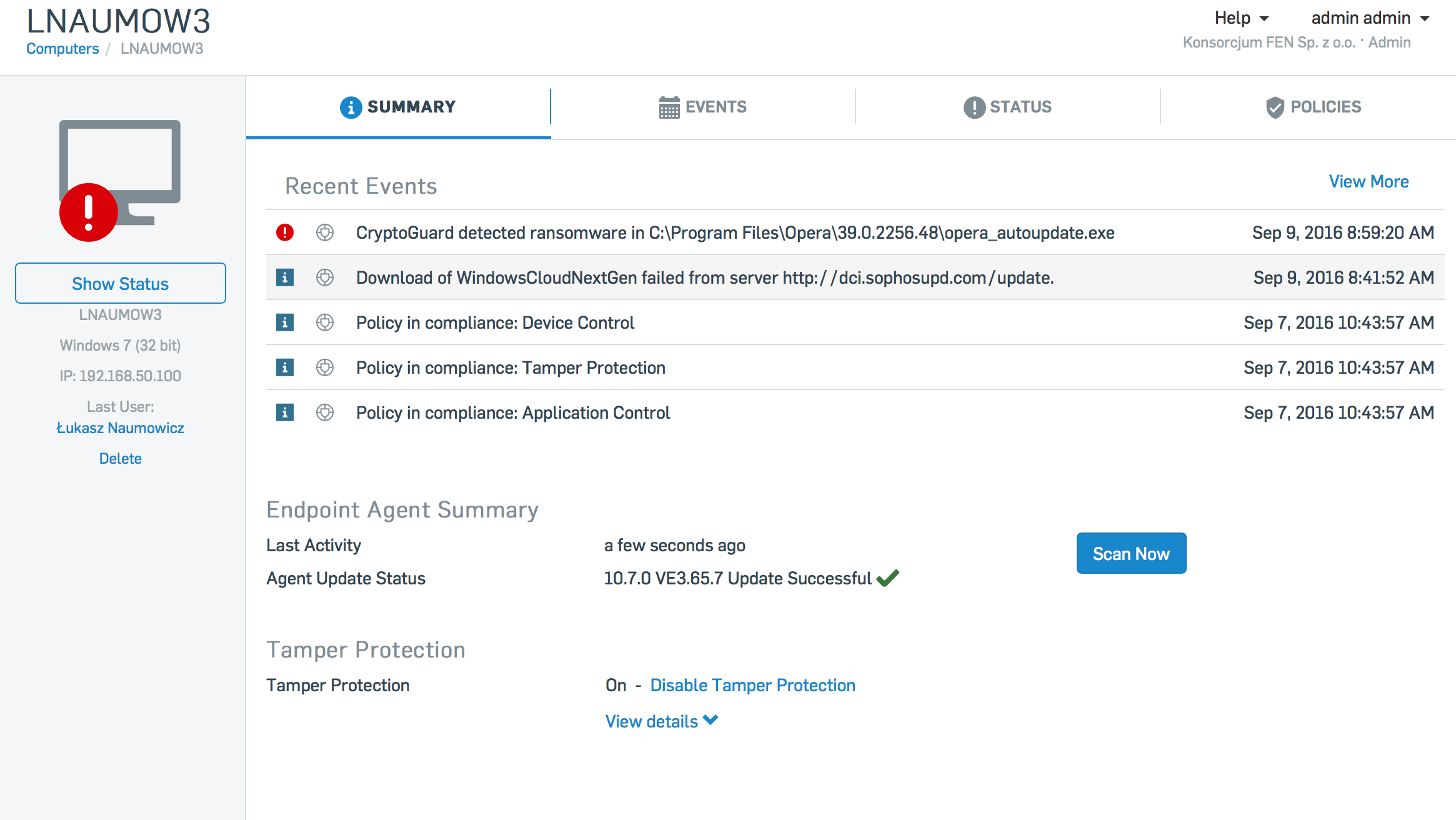Switch to the Status tab
The image size is (1456, 820).
[1007, 107]
